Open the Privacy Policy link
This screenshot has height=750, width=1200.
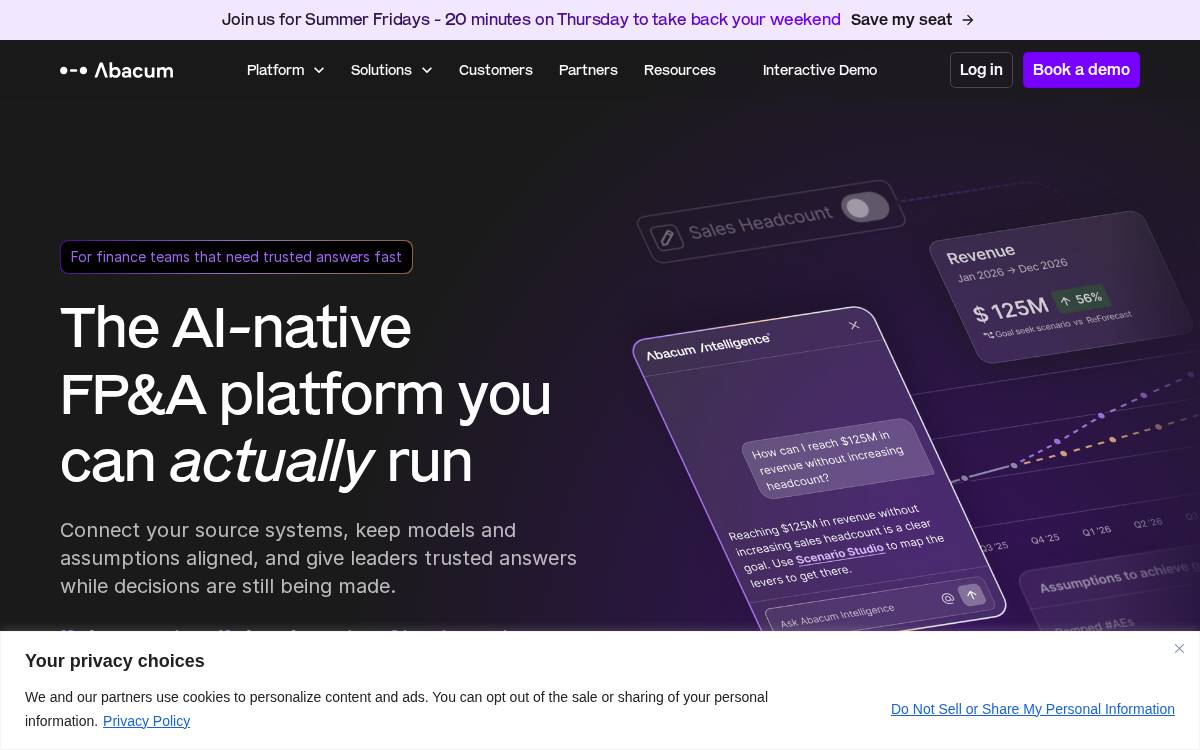pos(146,721)
